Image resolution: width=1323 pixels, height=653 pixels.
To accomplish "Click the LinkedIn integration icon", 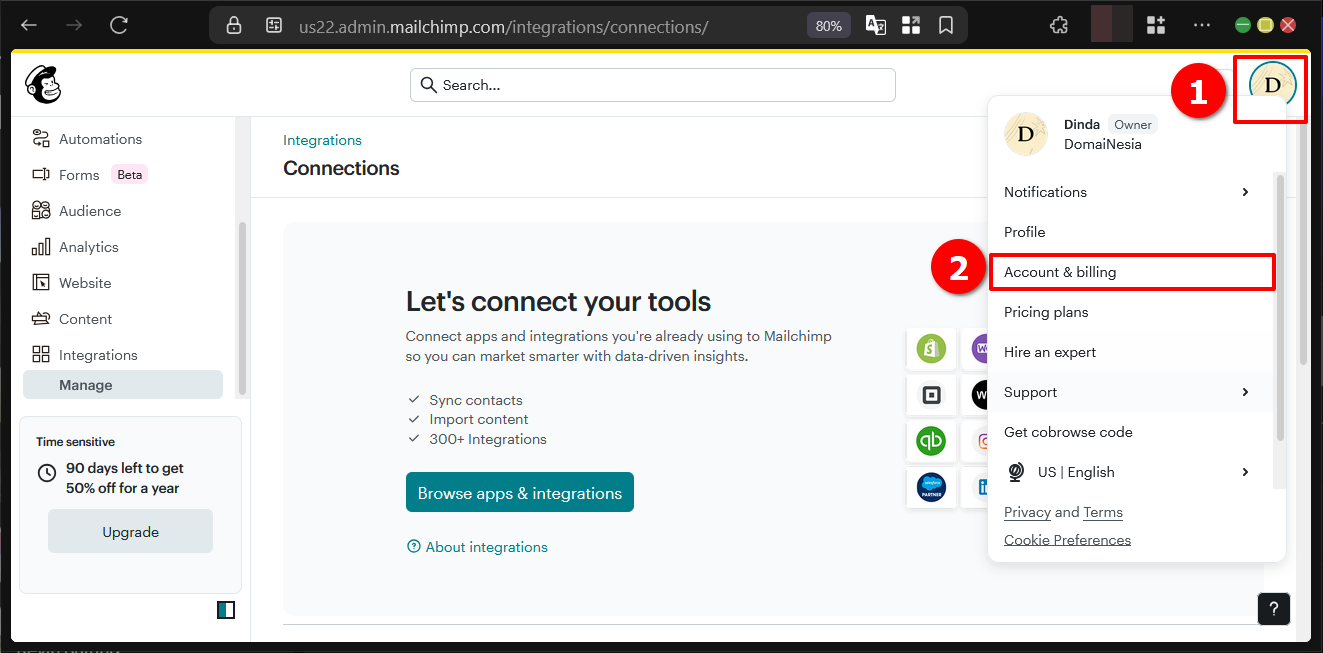I will pyautogui.click(x=984, y=487).
